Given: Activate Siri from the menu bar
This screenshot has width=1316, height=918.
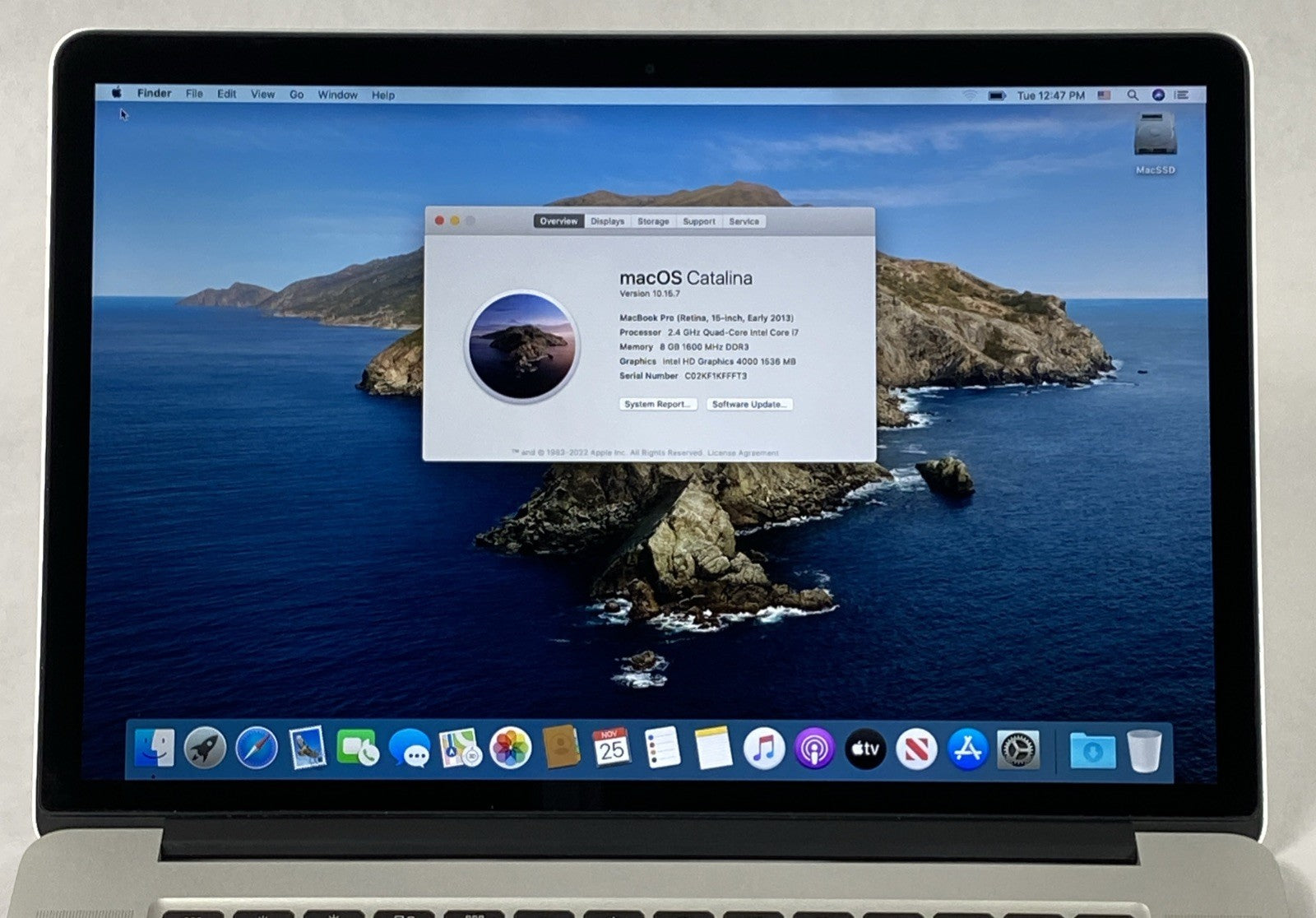Looking at the screenshot, I should (x=1158, y=95).
